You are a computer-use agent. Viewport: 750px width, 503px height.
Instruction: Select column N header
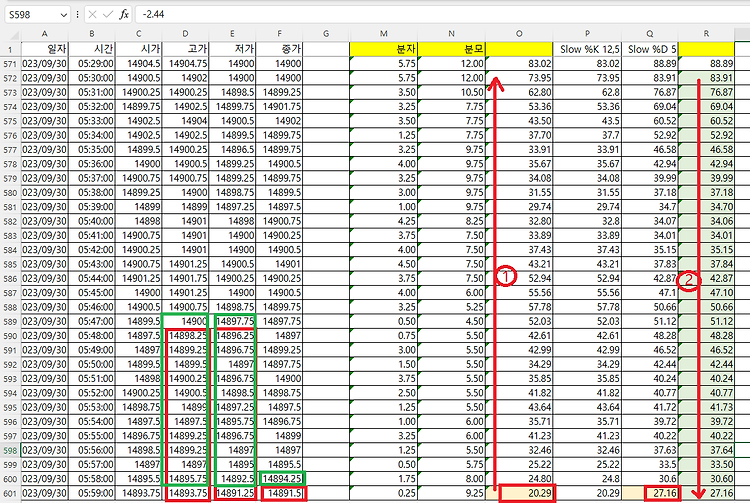tap(452, 34)
